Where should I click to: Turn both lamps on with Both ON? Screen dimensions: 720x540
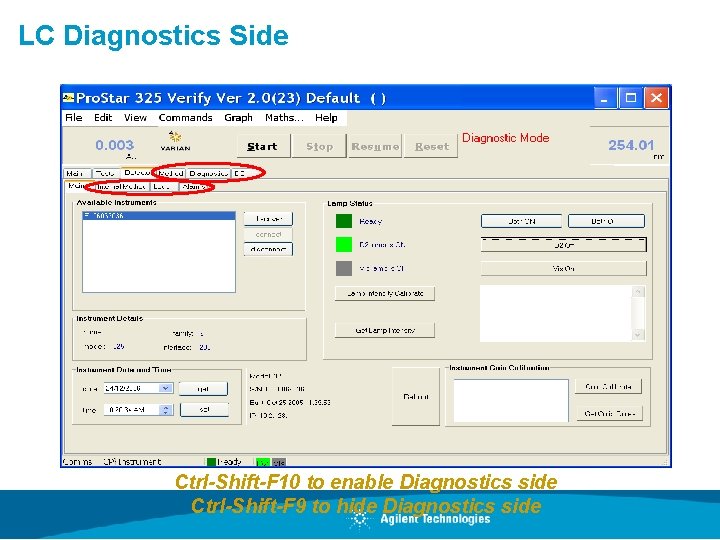pyautogui.click(x=521, y=221)
